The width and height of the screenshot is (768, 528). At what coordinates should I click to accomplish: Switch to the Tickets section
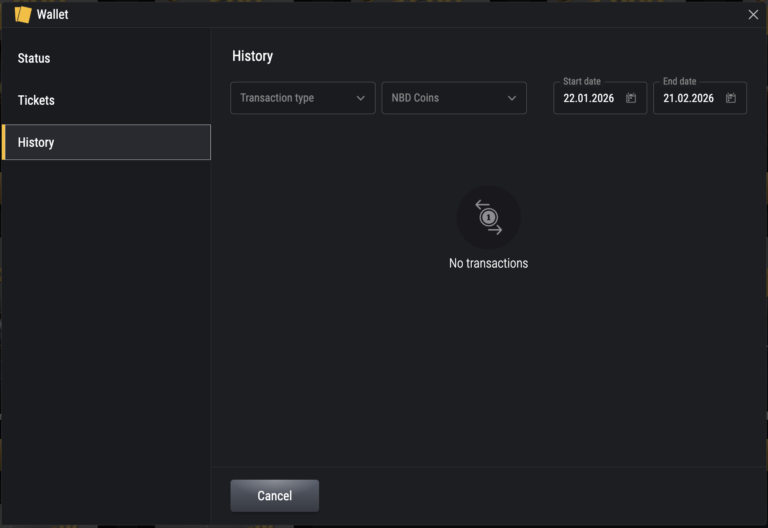coord(36,100)
